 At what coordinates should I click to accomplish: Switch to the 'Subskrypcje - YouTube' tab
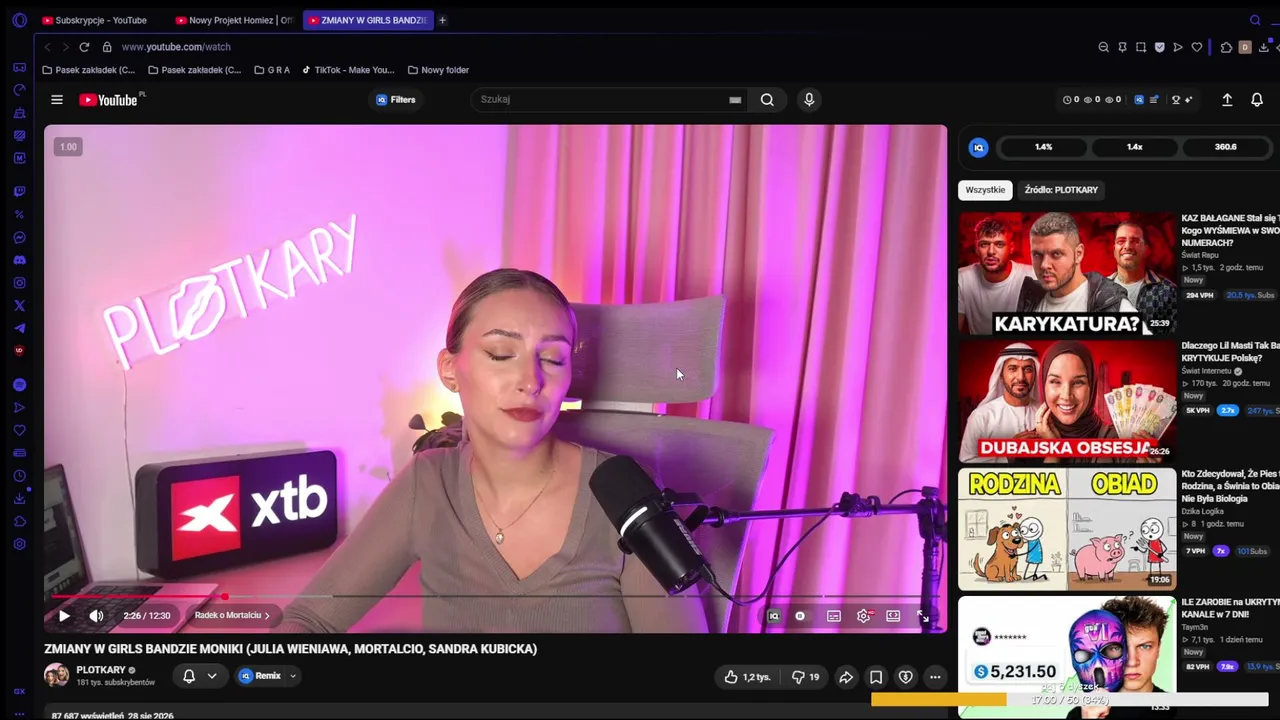pos(94,20)
